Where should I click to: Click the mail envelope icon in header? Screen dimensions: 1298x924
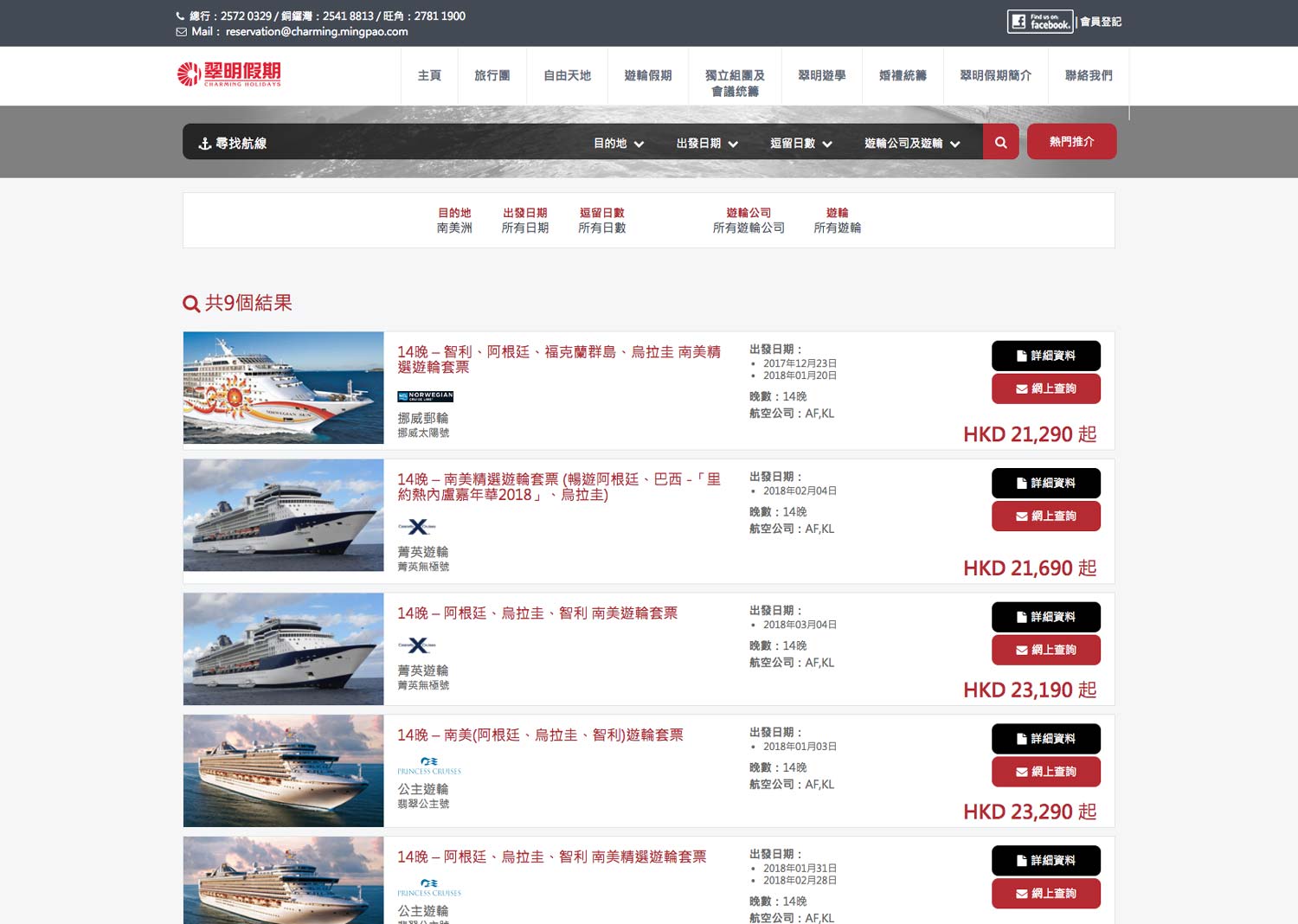click(x=181, y=32)
